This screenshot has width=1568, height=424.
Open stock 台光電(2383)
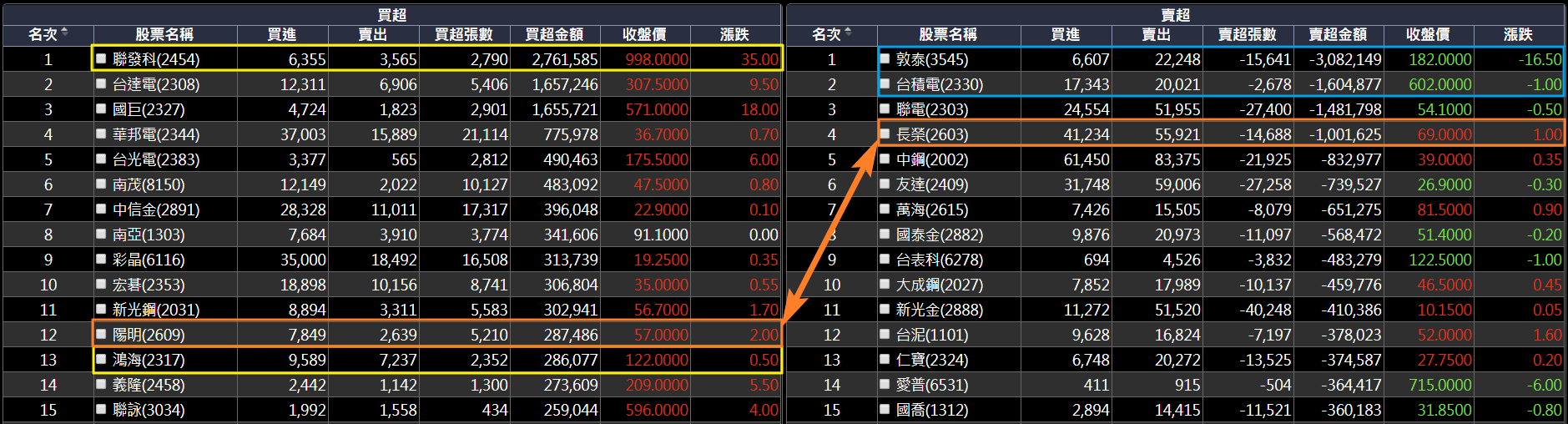[x=156, y=159]
